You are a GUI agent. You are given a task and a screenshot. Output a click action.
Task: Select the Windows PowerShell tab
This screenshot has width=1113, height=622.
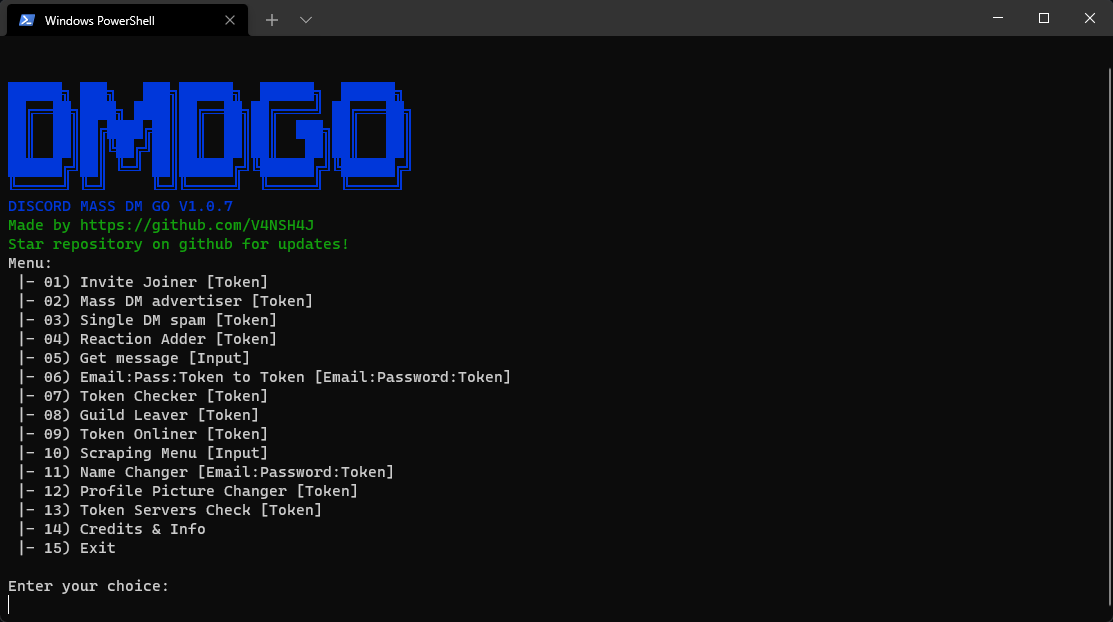coord(127,20)
